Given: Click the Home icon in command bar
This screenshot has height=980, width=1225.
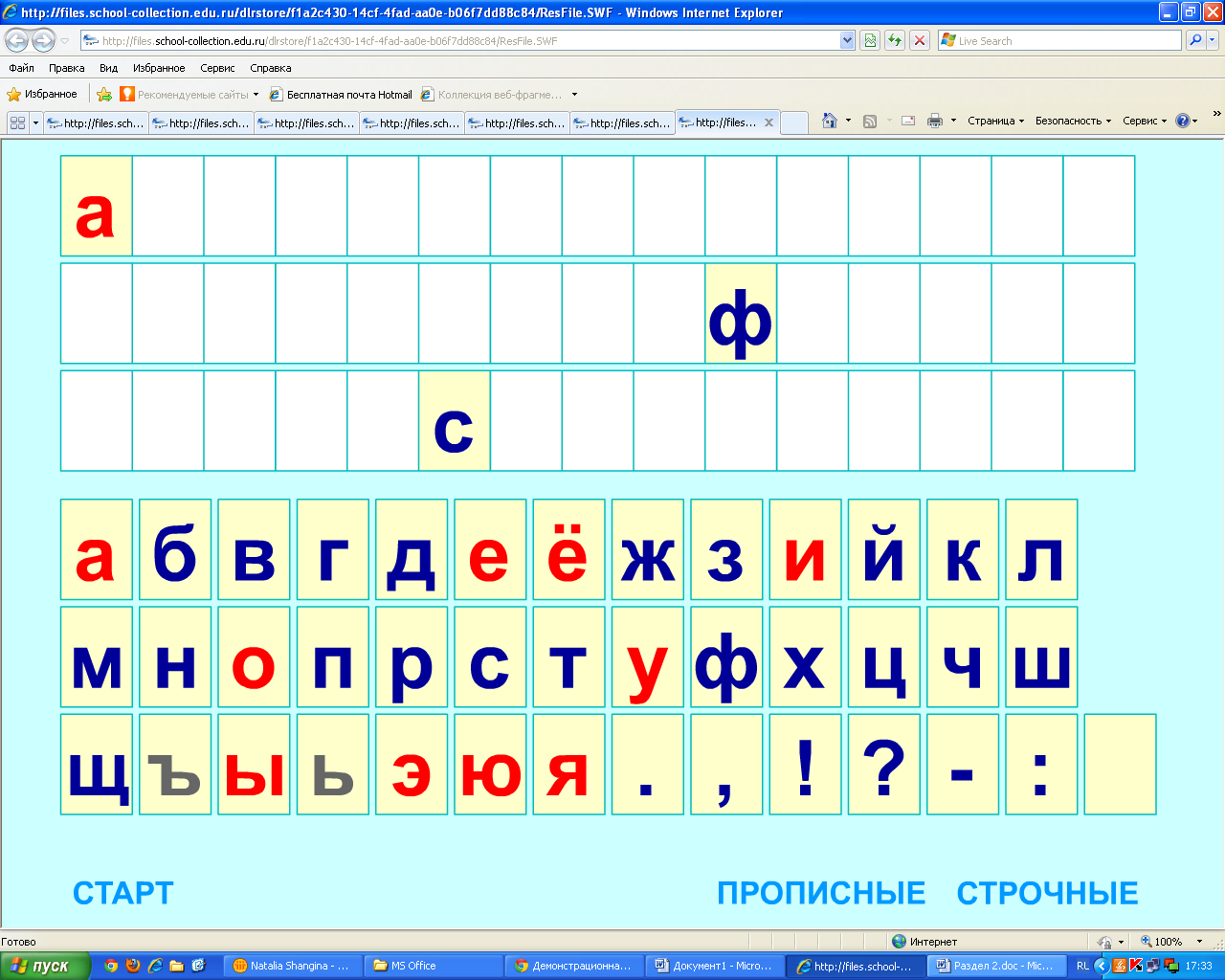Looking at the screenshot, I should (x=831, y=121).
